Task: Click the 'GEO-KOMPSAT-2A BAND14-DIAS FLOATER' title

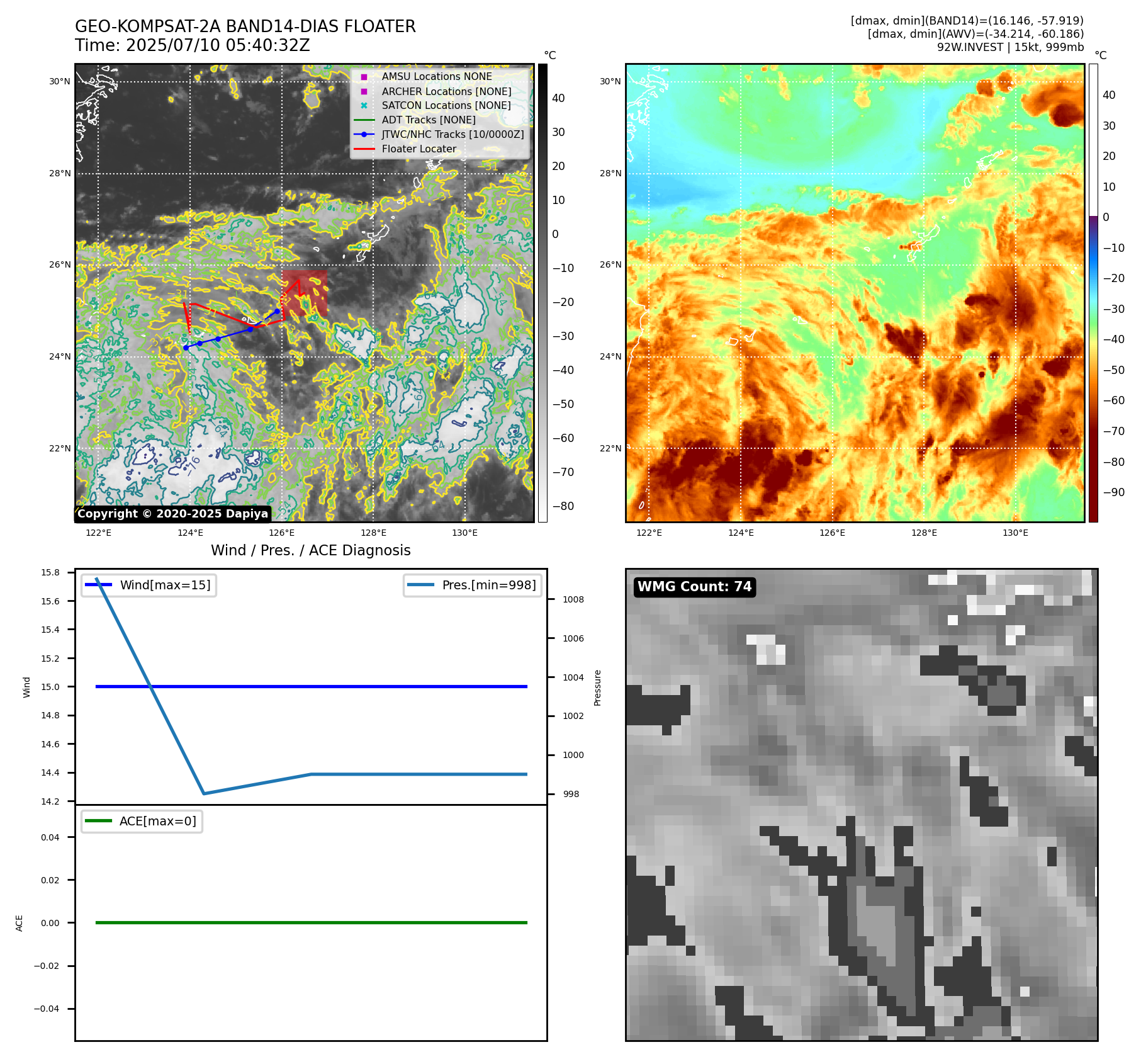Action: coord(245,26)
